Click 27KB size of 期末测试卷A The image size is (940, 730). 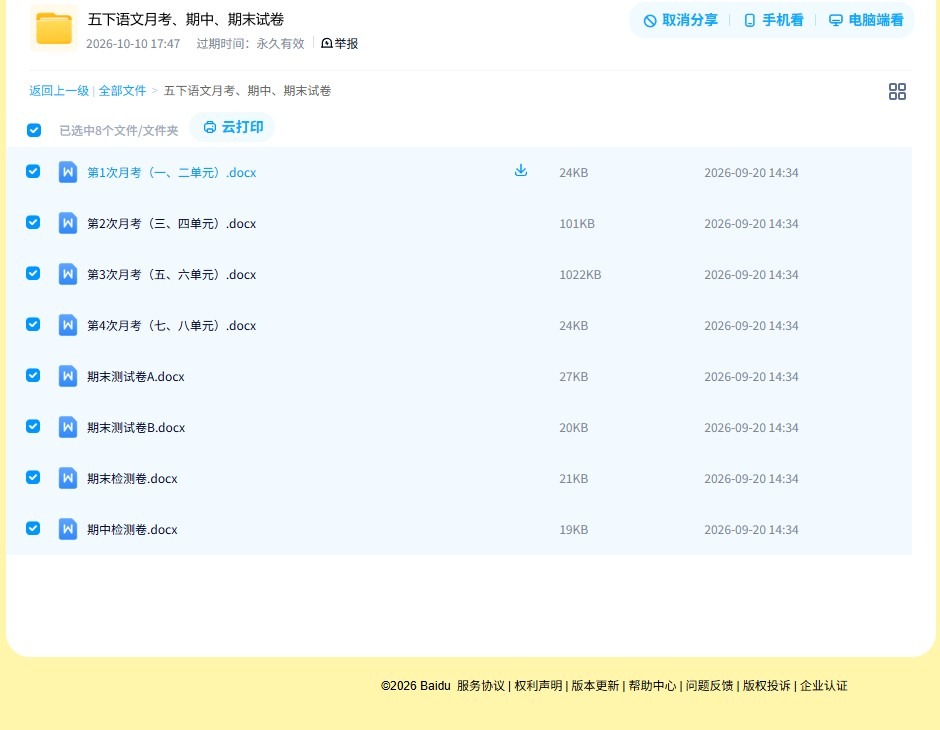tap(574, 376)
